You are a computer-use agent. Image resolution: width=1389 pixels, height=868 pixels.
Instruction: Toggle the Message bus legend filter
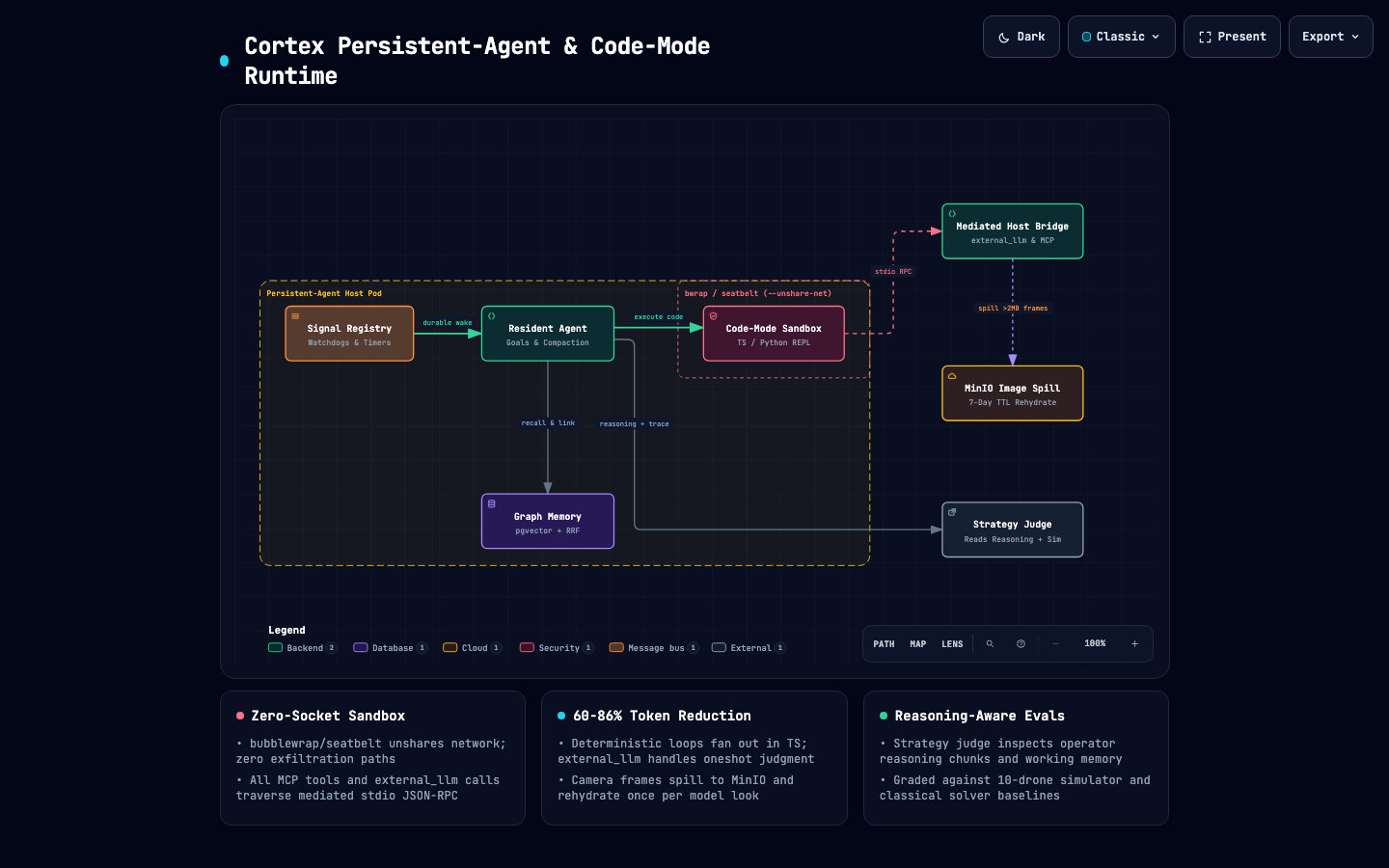(x=654, y=648)
